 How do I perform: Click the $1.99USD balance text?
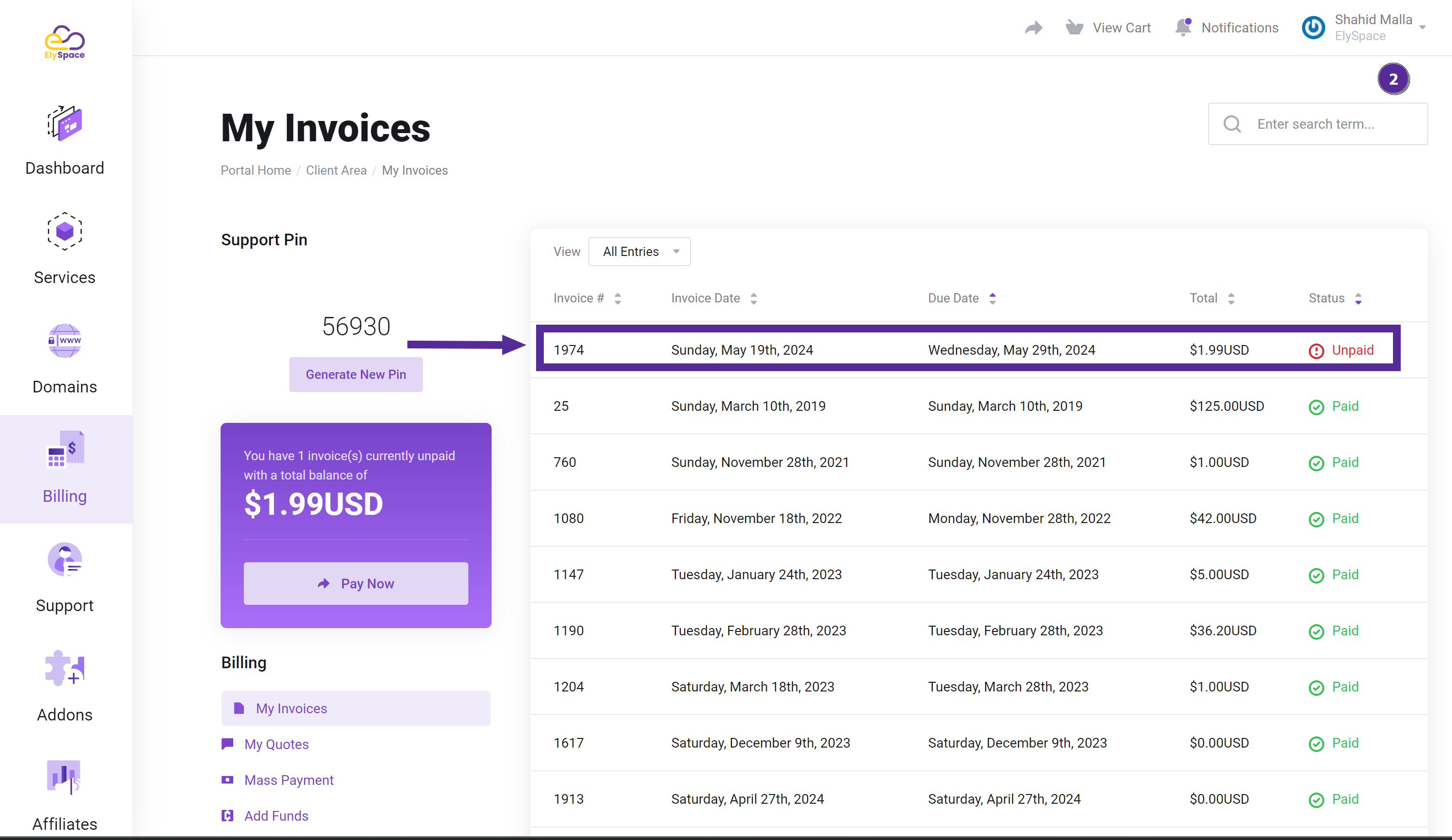point(314,504)
